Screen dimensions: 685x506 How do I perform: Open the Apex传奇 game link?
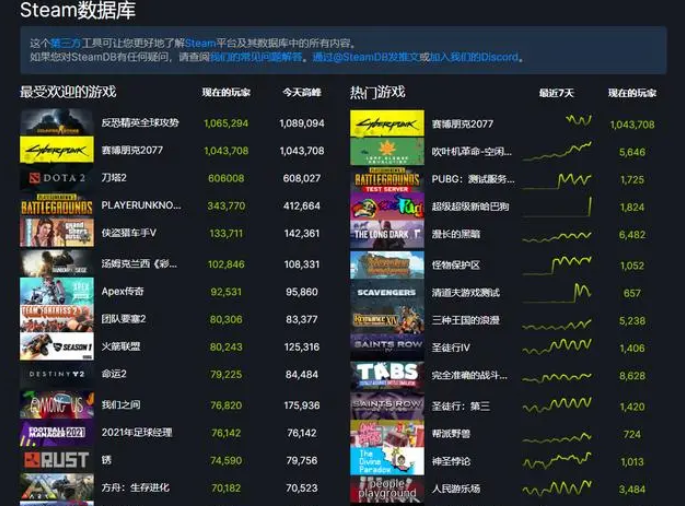(122, 291)
